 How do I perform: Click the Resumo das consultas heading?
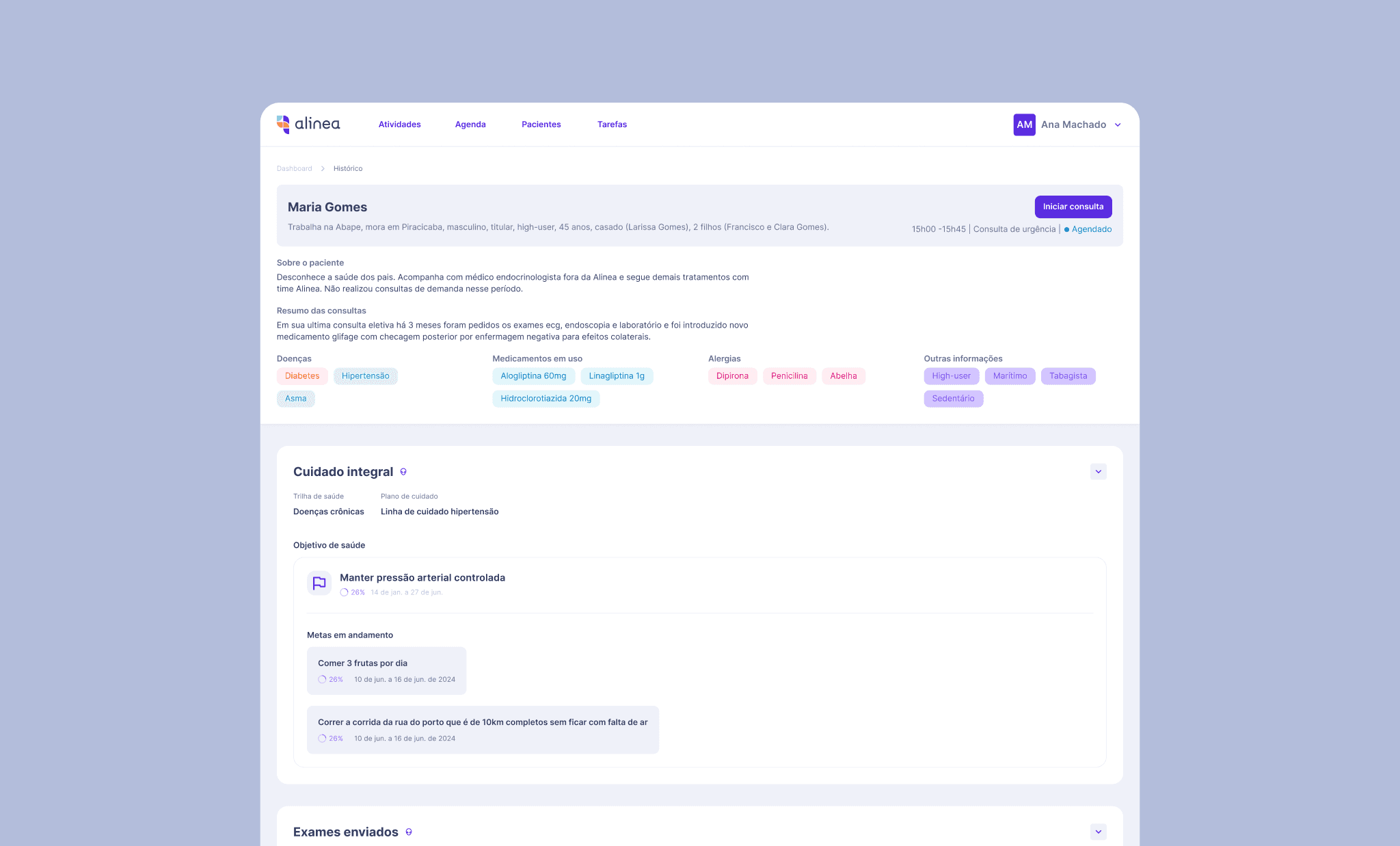(321, 310)
